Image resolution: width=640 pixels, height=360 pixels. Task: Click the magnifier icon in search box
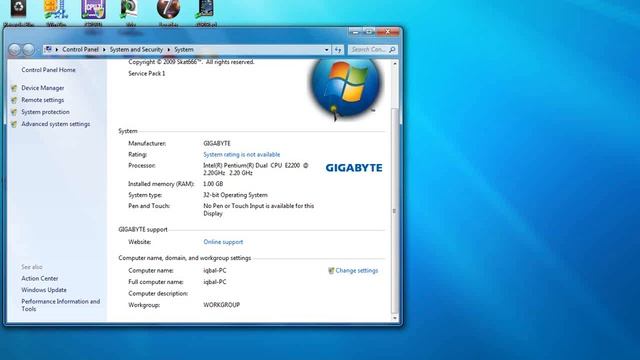[x=392, y=49]
